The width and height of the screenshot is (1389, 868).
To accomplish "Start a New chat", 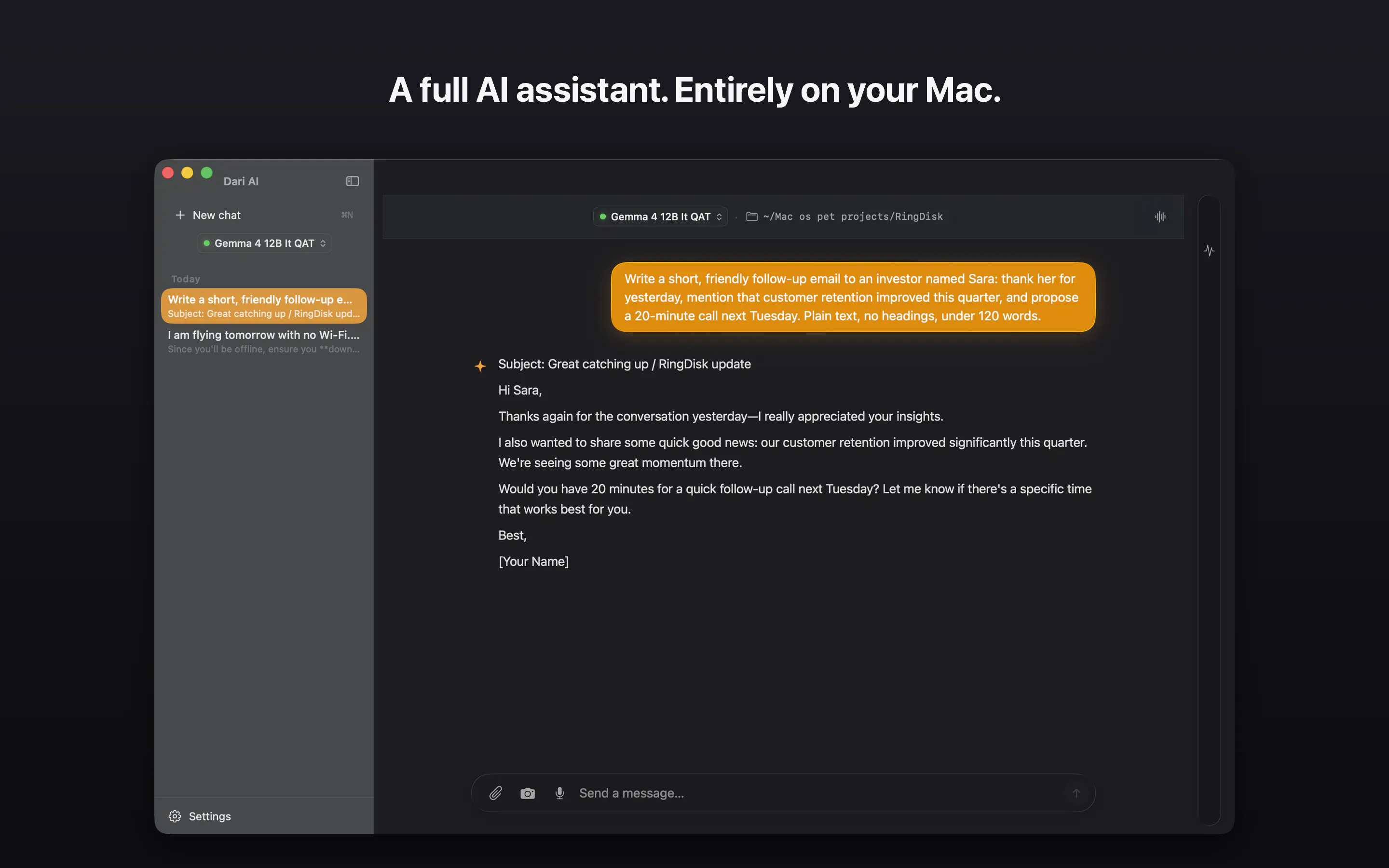I will pyautogui.click(x=264, y=215).
